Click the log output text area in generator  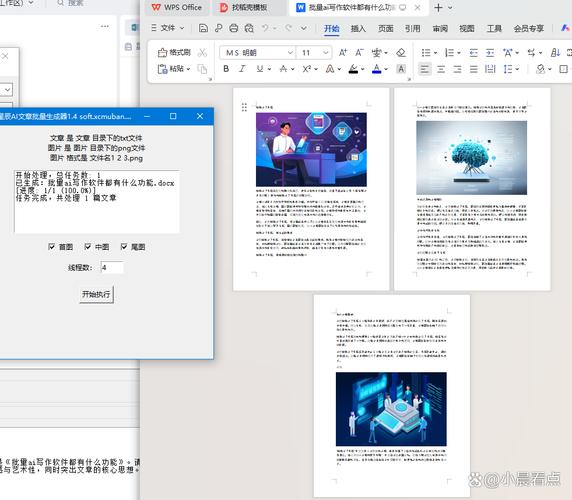97,201
